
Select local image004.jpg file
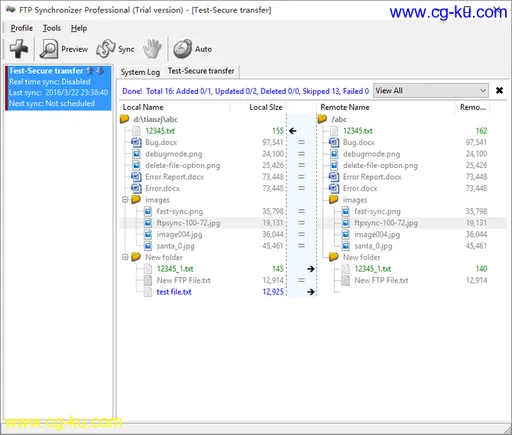tap(179, 234)
